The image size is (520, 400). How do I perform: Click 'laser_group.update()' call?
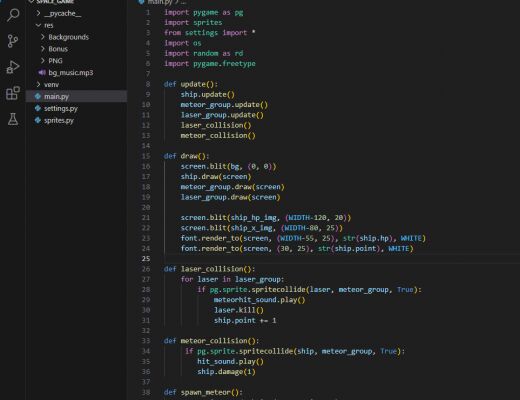(222, 115)
